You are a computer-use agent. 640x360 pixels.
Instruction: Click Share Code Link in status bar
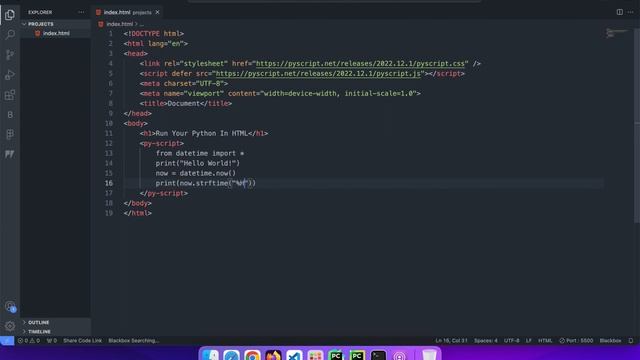click(82, 340)
